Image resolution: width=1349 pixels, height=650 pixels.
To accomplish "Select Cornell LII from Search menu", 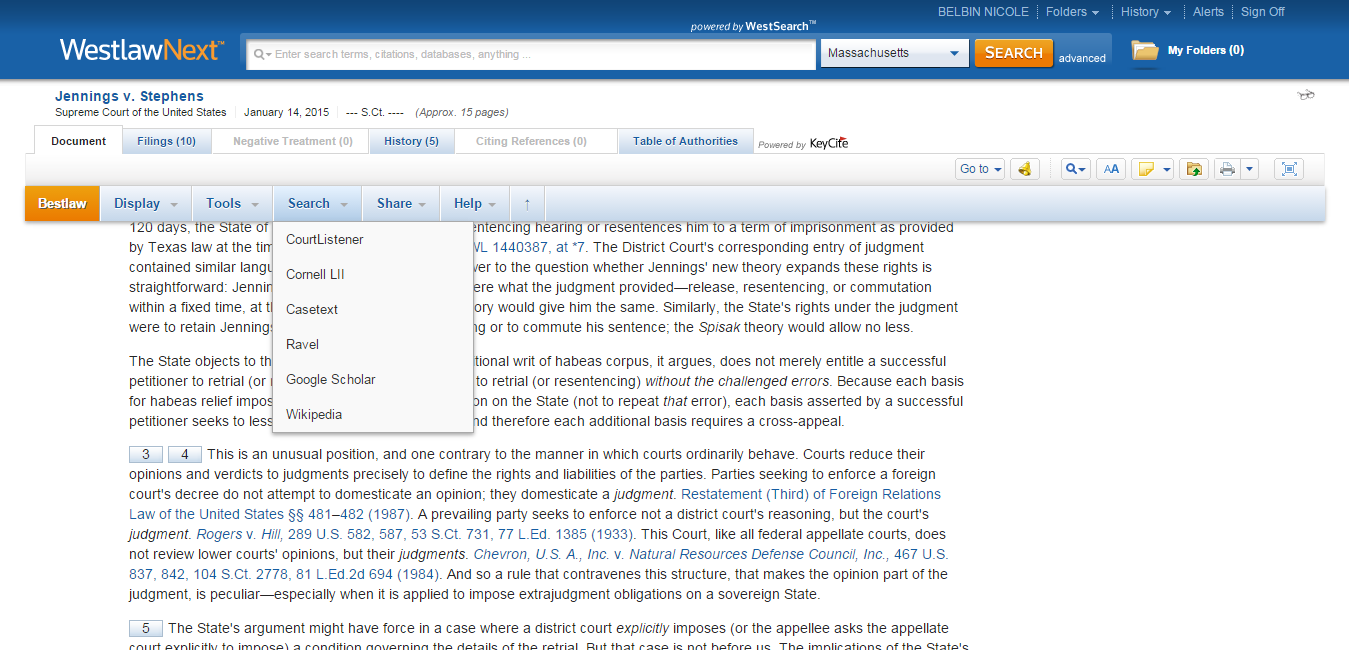I will tap(373, 275).
